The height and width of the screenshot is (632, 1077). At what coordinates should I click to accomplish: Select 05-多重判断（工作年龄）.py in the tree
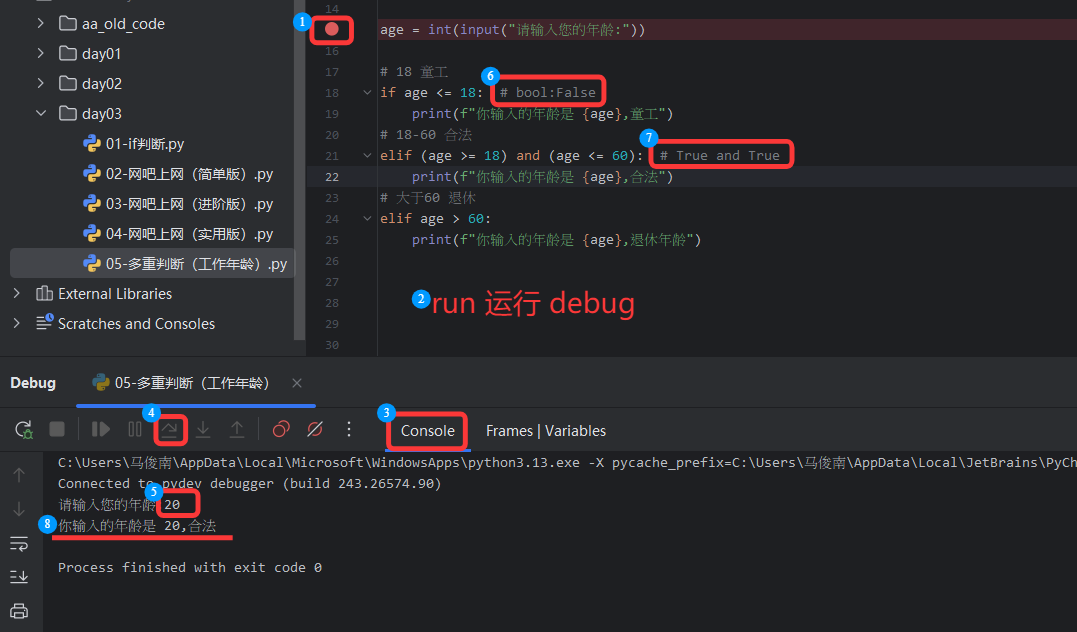tap(152, 264)
